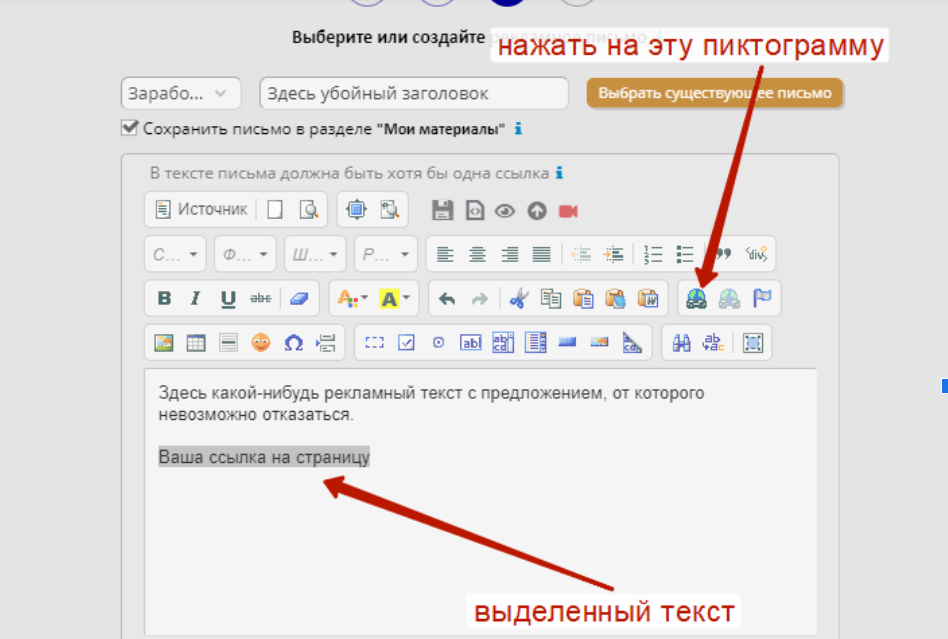
Task: Open find with the binoculars icon
Action: (681, 343)
